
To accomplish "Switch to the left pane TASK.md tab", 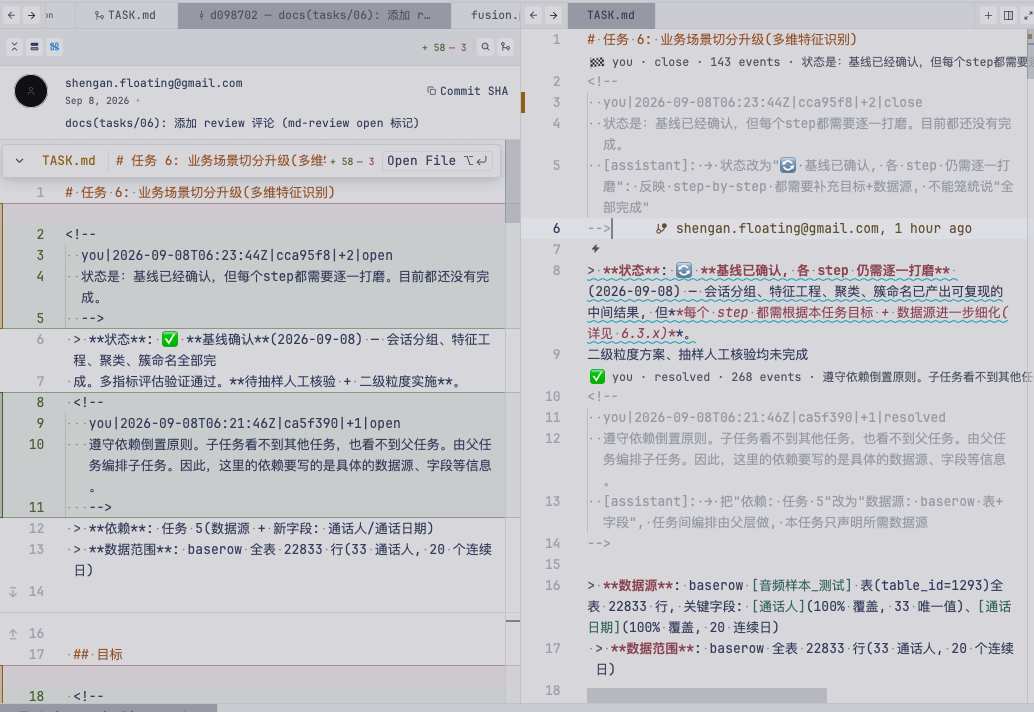I will tap(126, 15).
